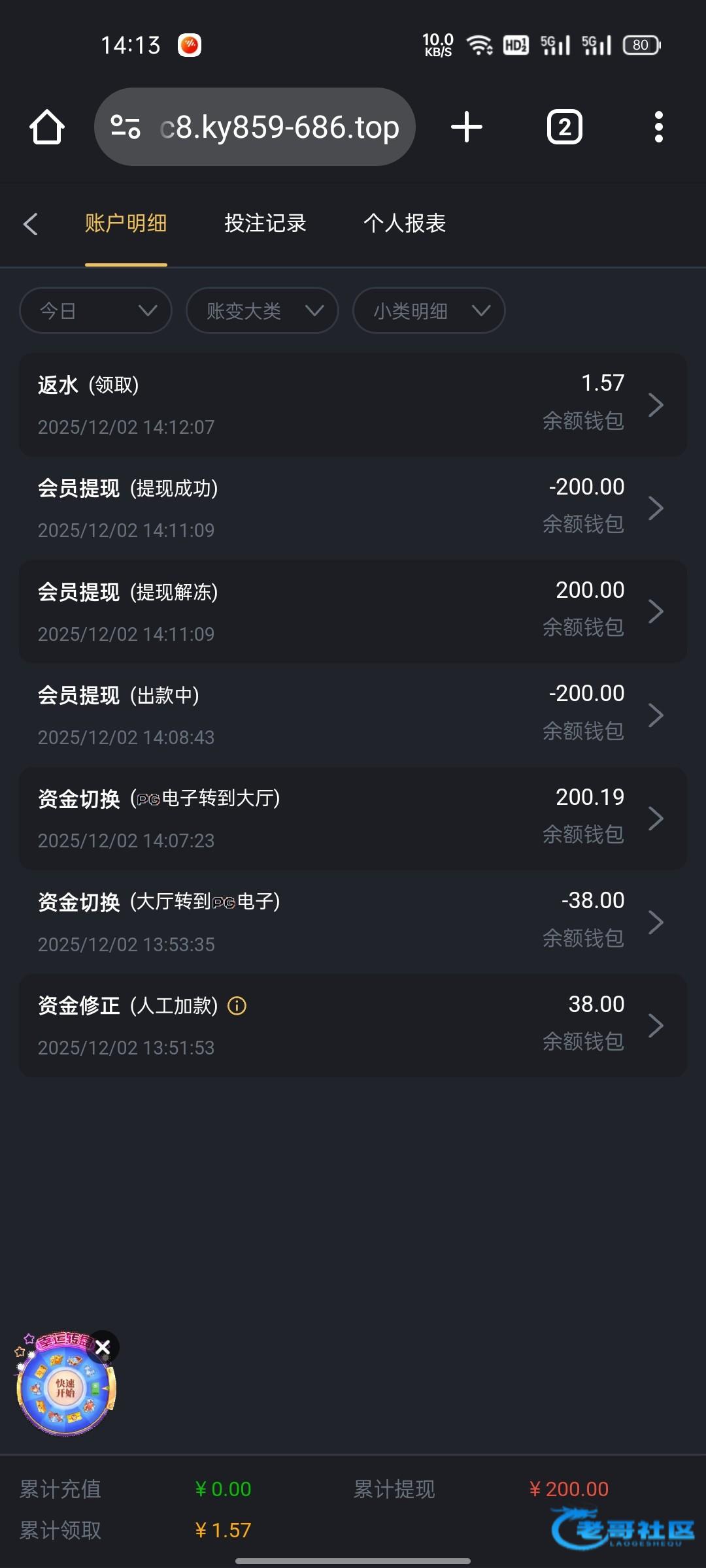Tap the browser home icon
706x1568 pixels.
tap(47, 127)
